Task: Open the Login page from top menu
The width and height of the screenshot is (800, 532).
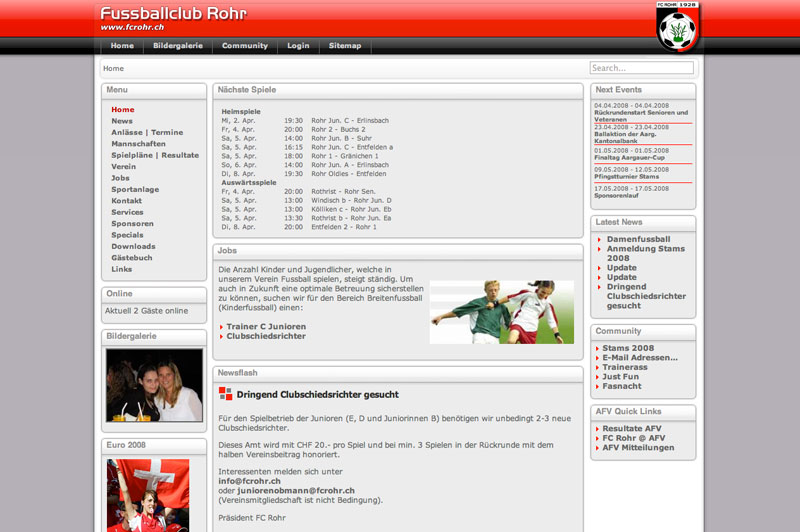Action: (298, 46)
